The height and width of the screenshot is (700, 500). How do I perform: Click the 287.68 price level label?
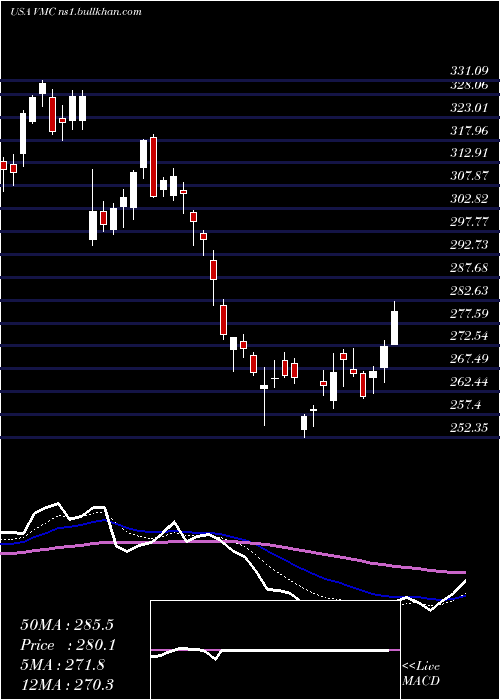469,268
